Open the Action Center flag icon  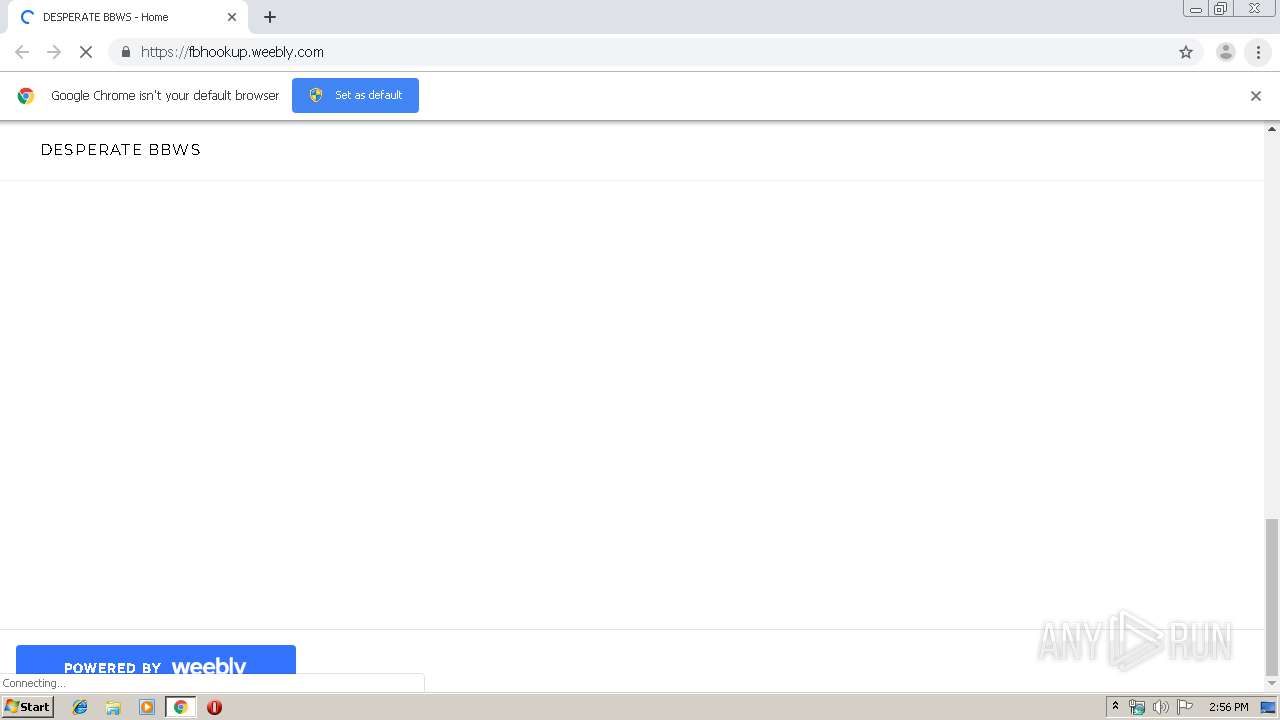(1185, 707)
